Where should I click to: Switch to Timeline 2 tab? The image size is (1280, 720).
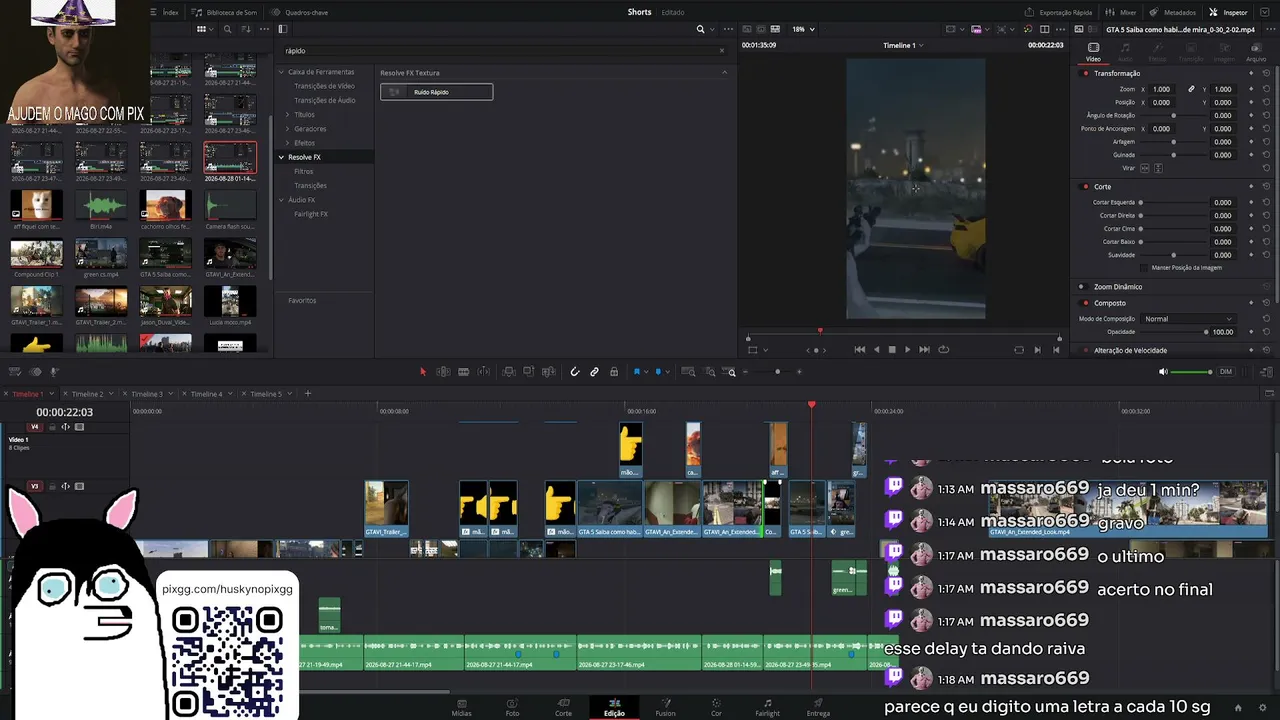[x=87, y=394]
